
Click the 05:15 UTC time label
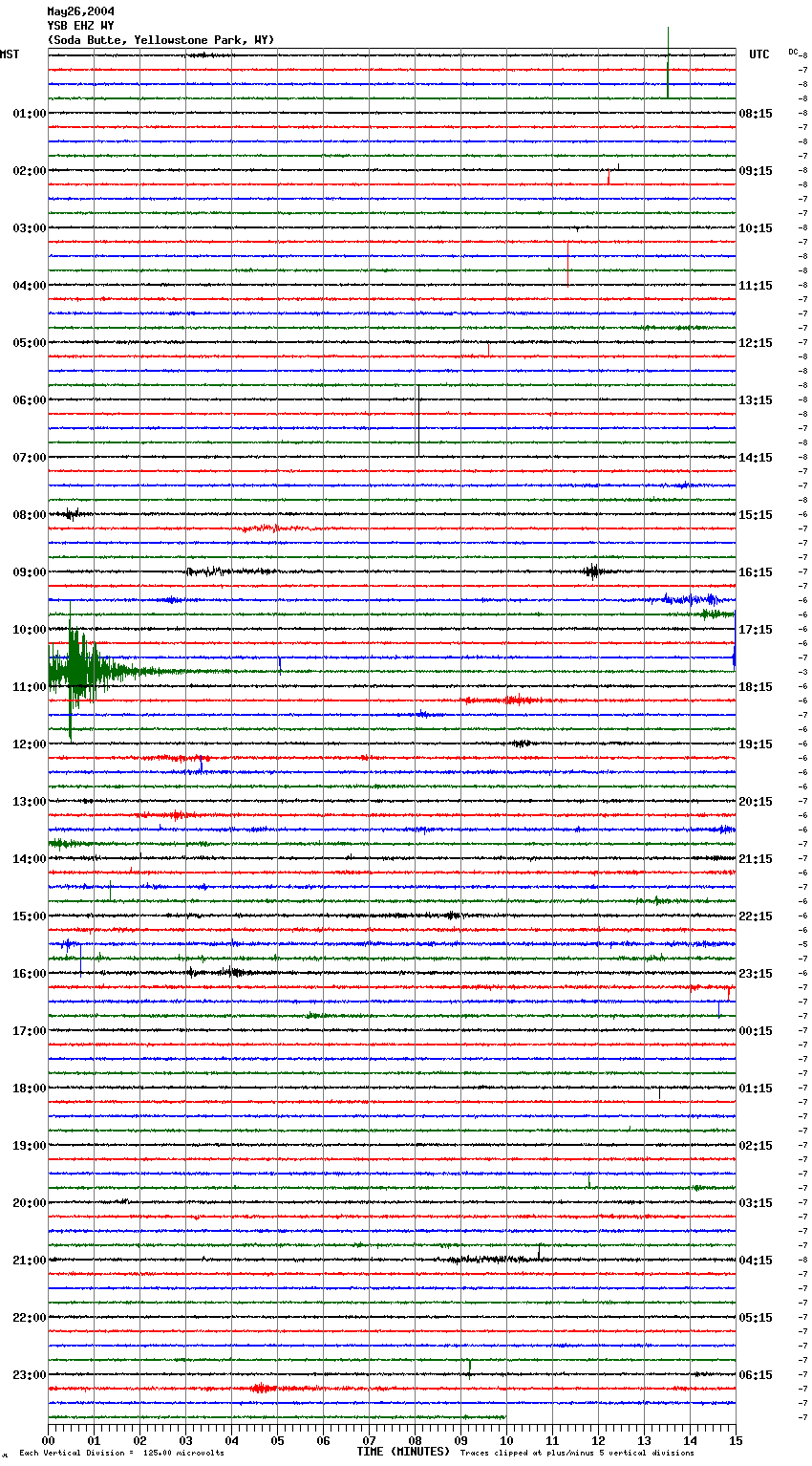tap(756, 1318)
